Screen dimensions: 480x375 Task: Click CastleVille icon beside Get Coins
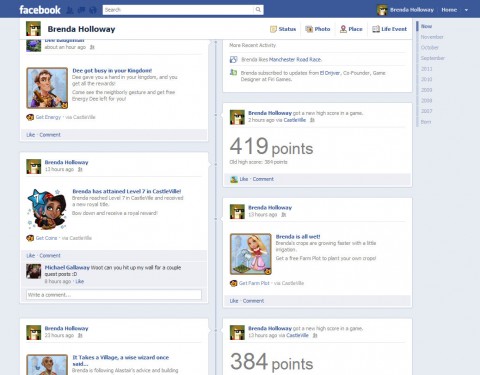[30, 238]
